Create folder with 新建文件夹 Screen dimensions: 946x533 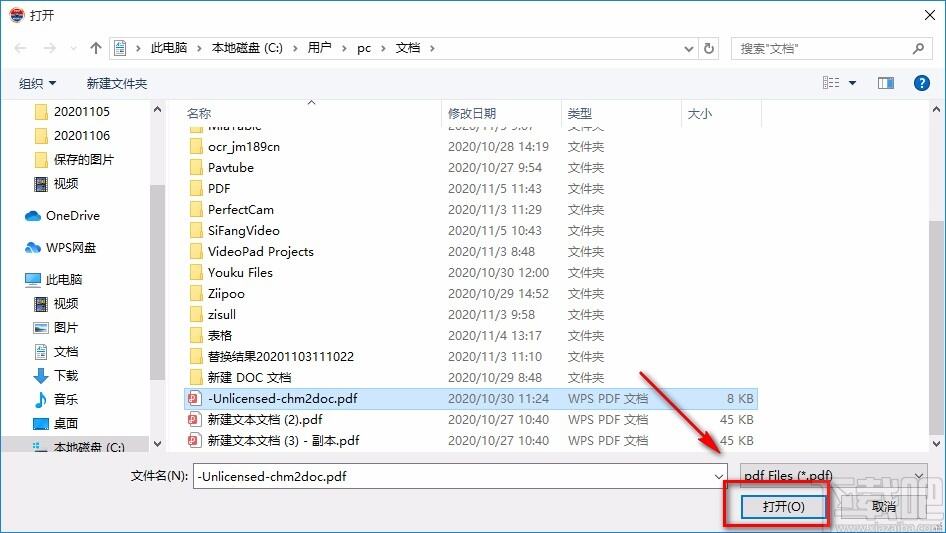pos(117,83)
